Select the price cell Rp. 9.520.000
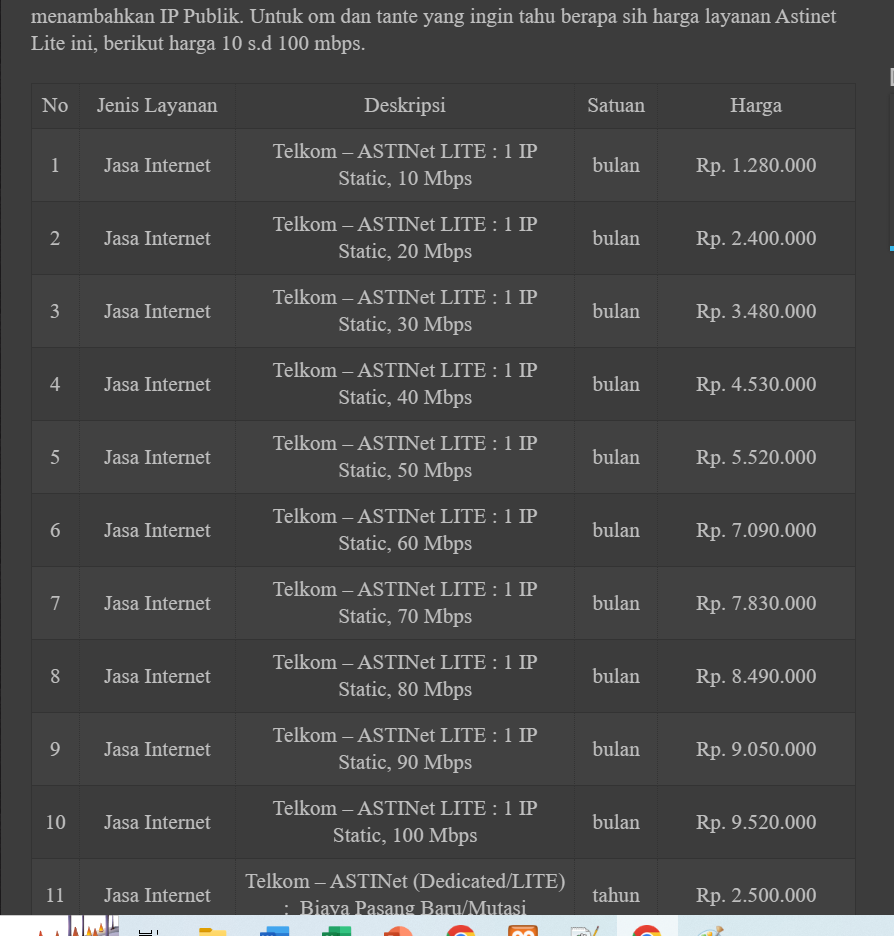The image size is (894, 936). pos(756,823)
